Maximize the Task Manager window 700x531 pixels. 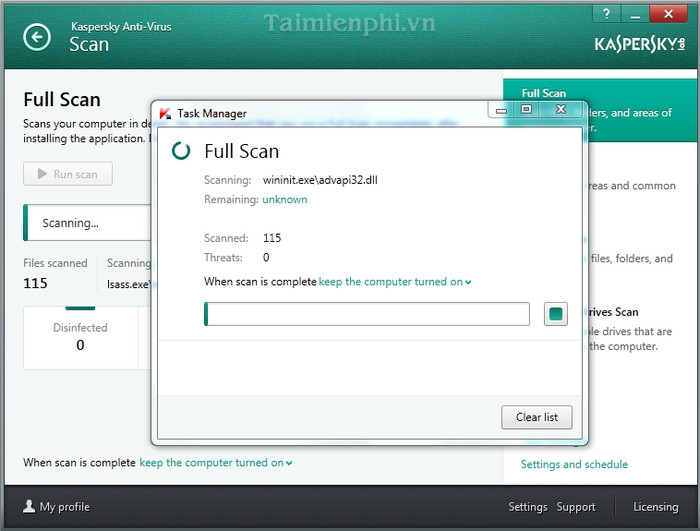[x=526, y=109]
